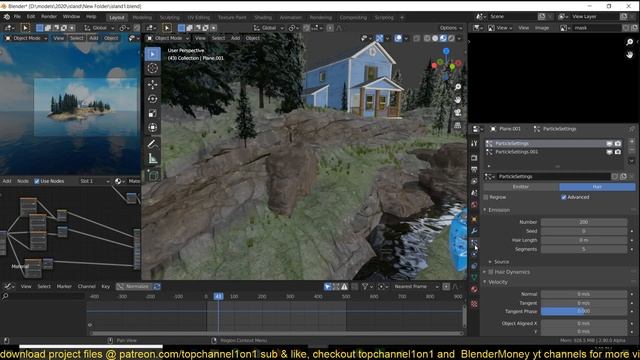Adjust the Tangent Phase slider
The image size is (640, 360).
(x=584, y=311)
